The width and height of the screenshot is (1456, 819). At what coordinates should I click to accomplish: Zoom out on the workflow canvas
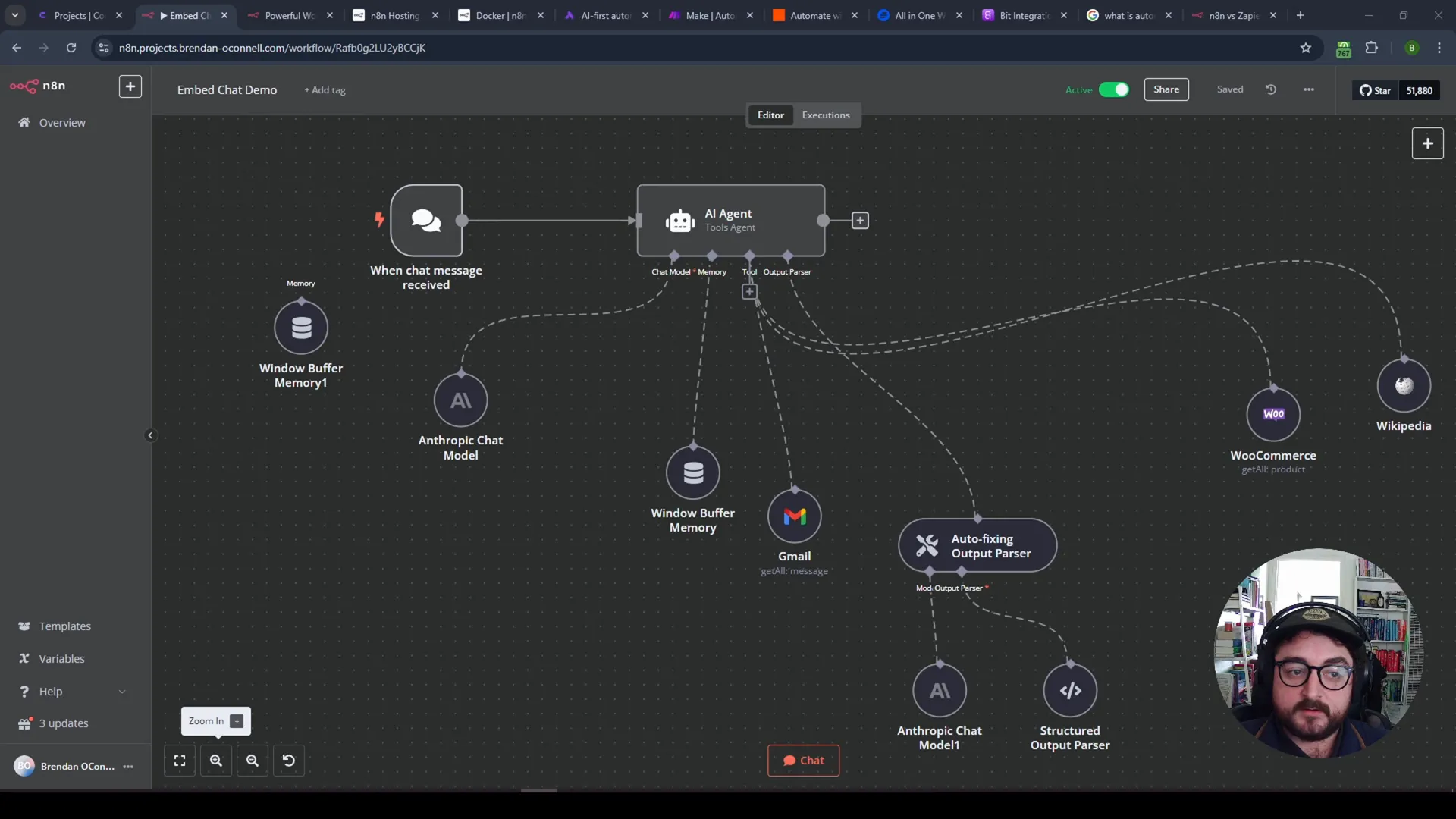tap(252, 761)
